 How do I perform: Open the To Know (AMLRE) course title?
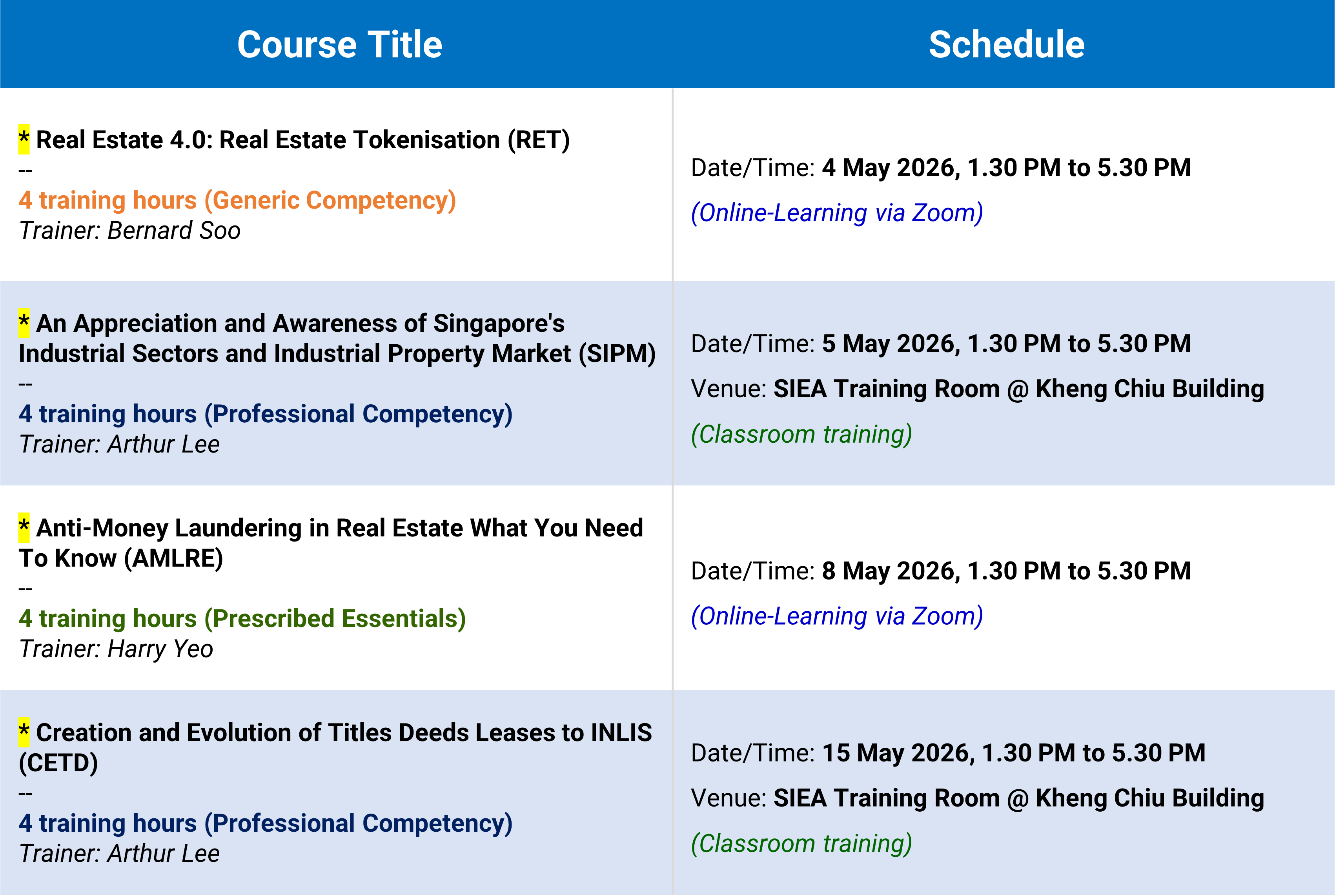point(121,558)
